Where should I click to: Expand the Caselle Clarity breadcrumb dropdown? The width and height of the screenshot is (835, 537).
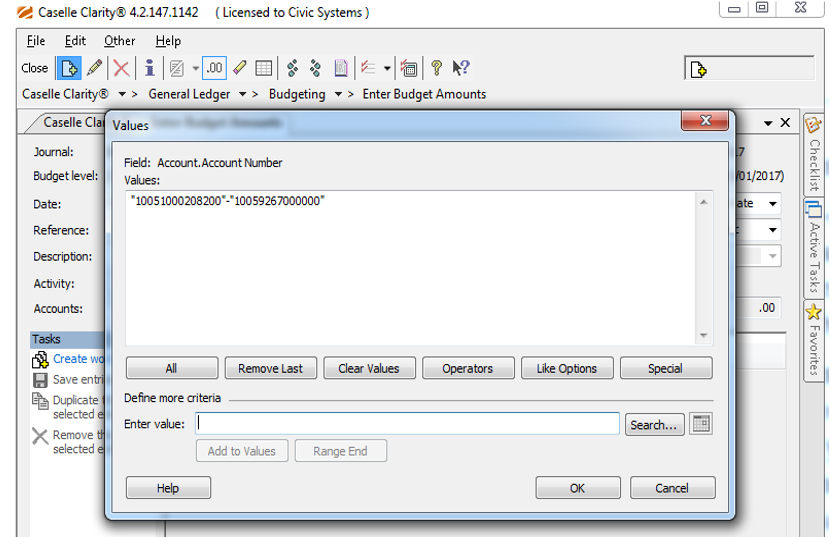point(122,94)
